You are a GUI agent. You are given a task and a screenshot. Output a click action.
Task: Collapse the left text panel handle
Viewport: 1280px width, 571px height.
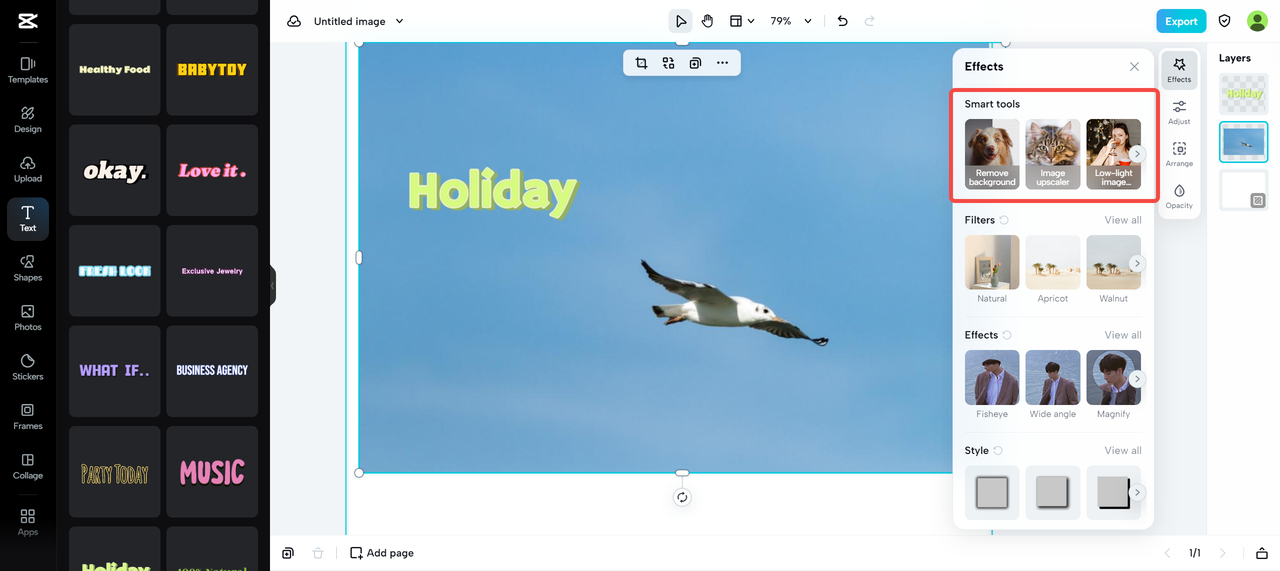point(272,285)
